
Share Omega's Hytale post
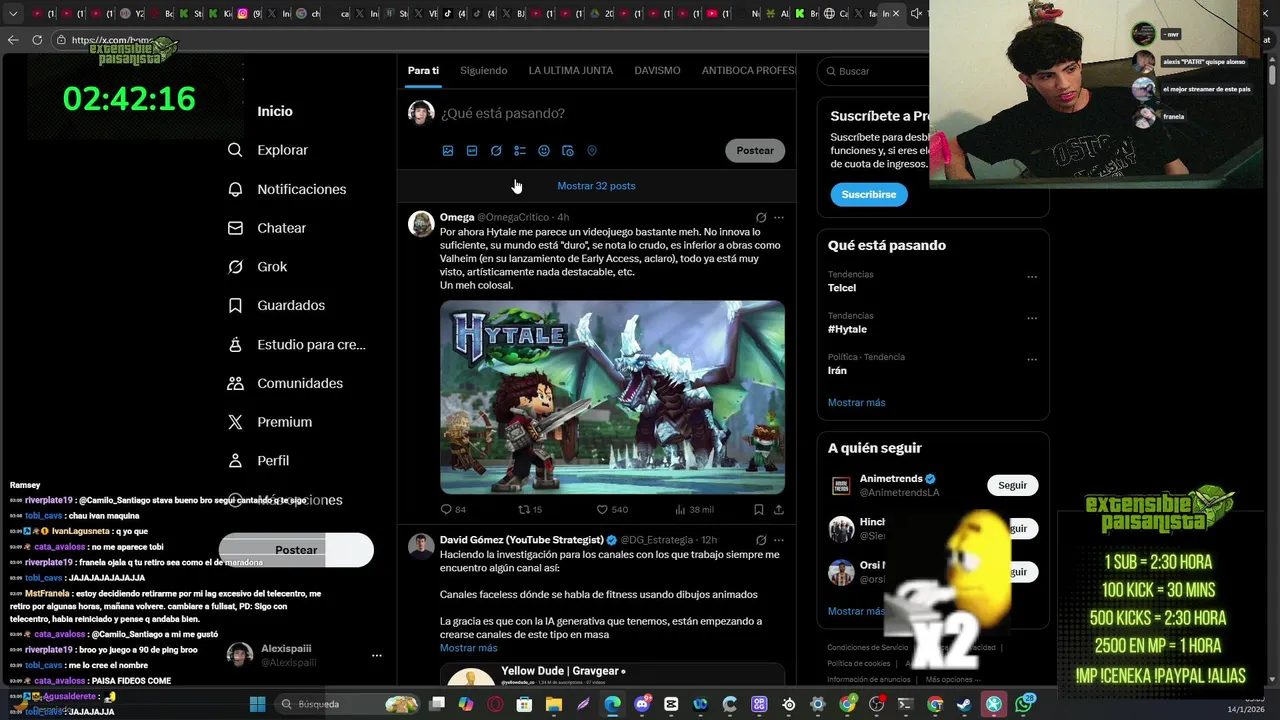coord(779,510)
